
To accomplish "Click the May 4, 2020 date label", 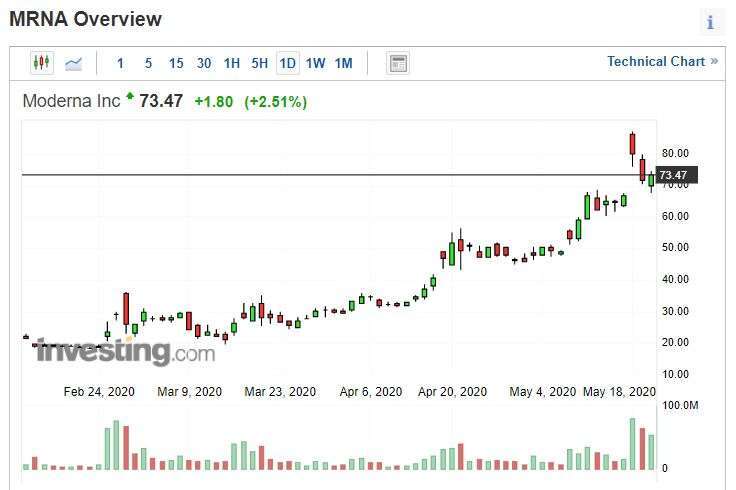I will click(543, 391).
